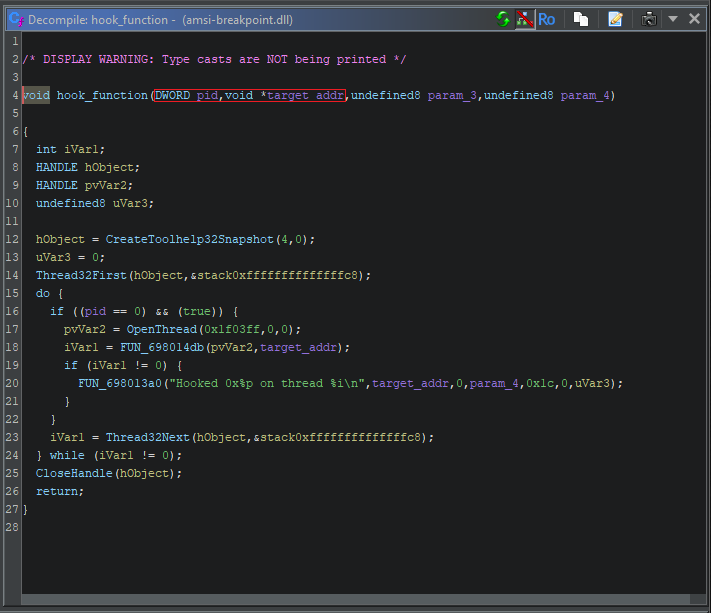Click the Decompile C-function icon in title bar

(x=16, y=19)
